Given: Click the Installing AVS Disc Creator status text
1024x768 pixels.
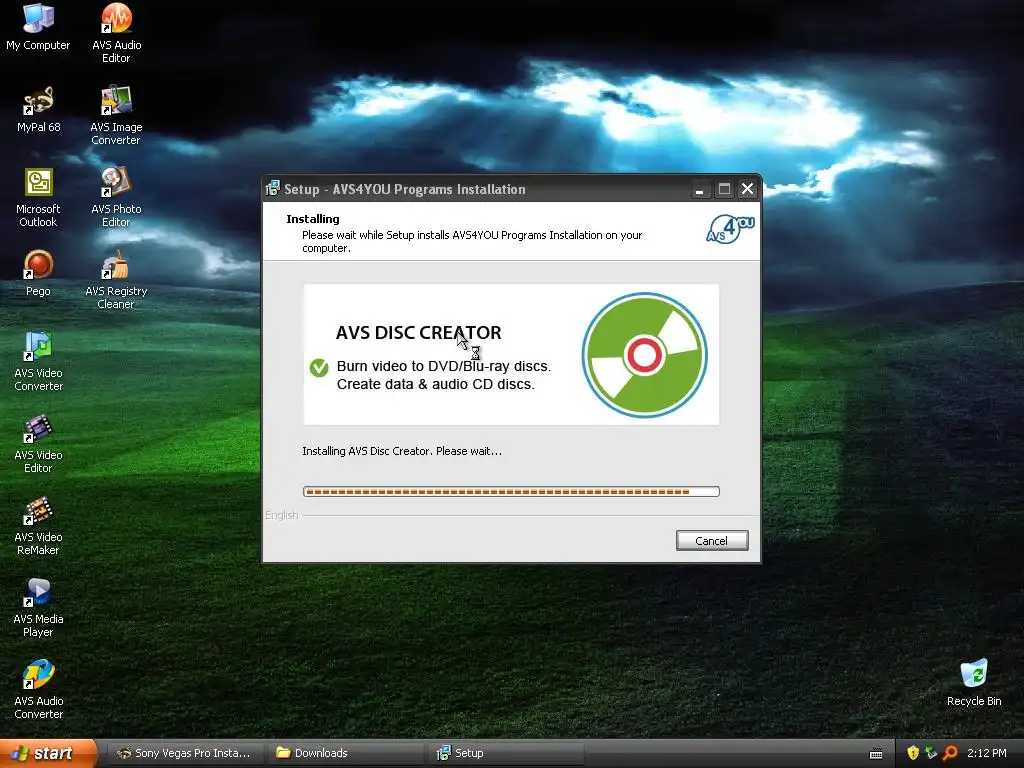Looking at the screenshot, I should pyautogui.click(x=402, y=451).
